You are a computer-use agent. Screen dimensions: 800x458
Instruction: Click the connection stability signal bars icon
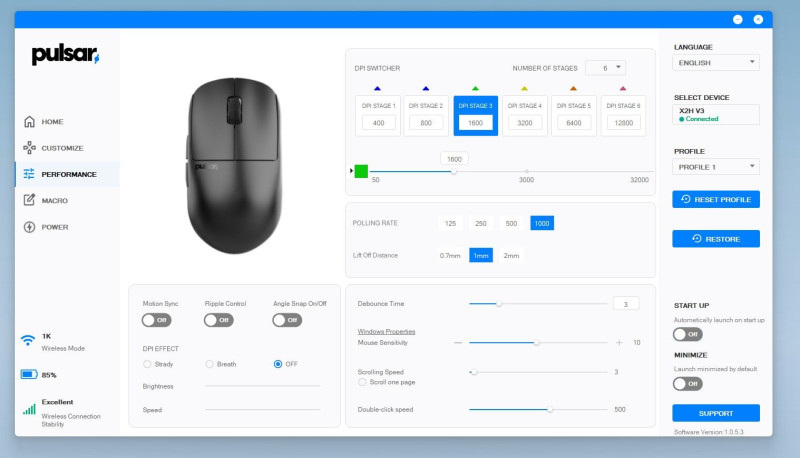pos(29,409)
